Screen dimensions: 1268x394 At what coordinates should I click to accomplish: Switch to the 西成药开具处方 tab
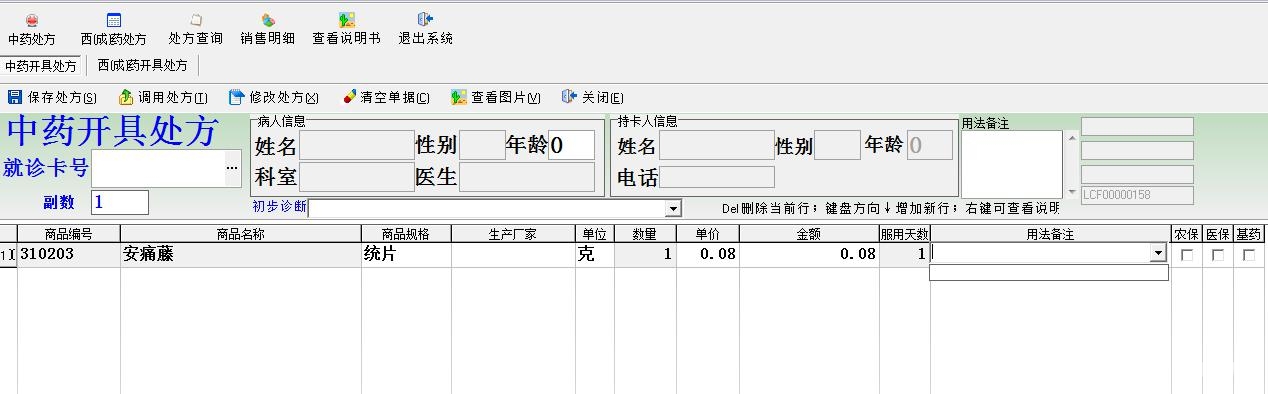143,65
